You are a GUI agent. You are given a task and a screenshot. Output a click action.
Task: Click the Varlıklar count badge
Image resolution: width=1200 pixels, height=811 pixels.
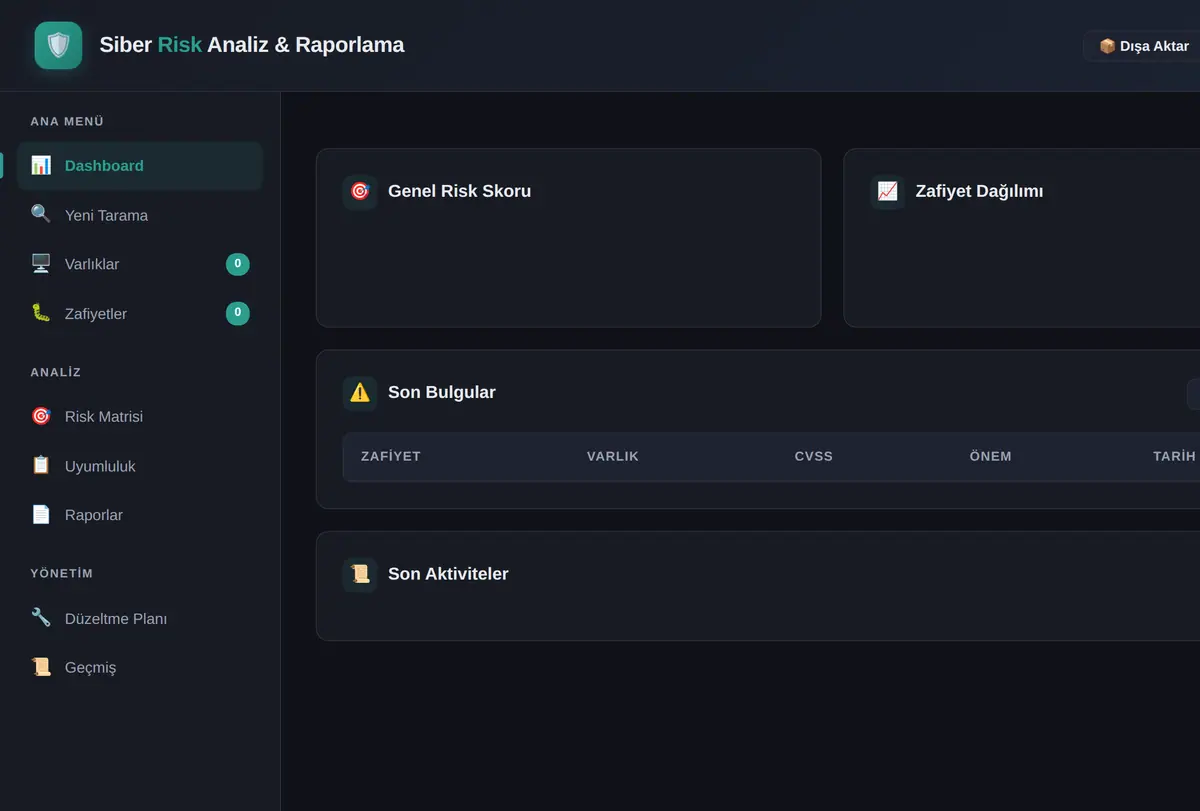(238, 264)
